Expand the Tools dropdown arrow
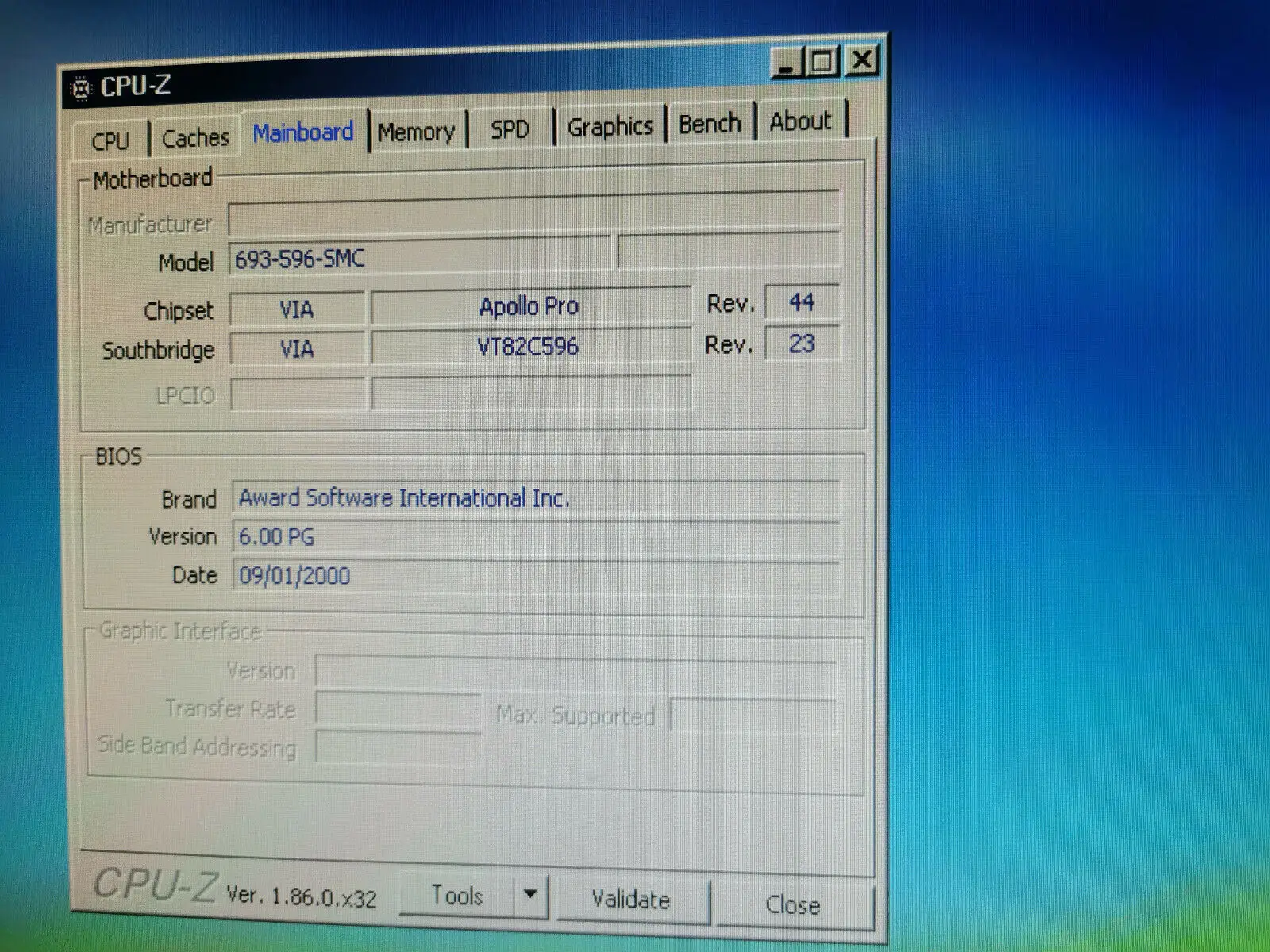This screenshot has width=1270, height=952. click(x=531, y=895)
